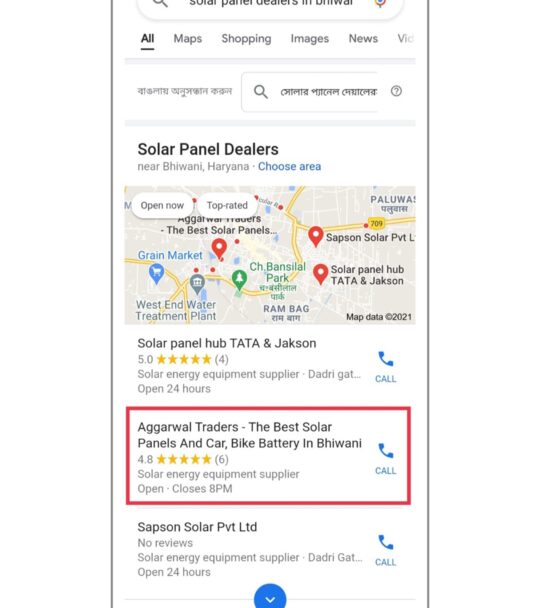Viewport: 540px width, 608px height.
Task: Click the Grain Market shopping cart pin
Action: click(157, 273)
